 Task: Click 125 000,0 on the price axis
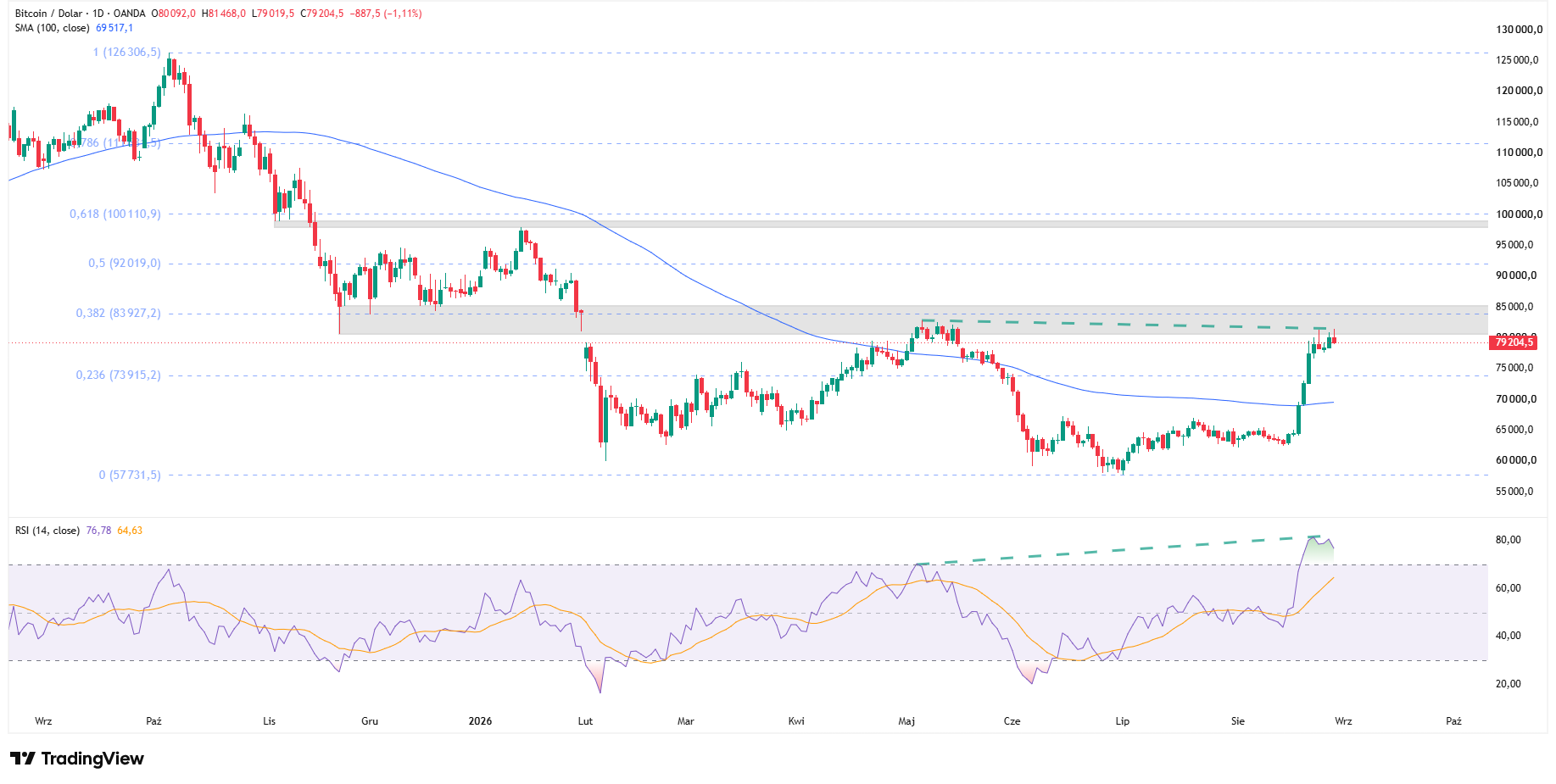pyautogui.click(x=1520, y=60)
